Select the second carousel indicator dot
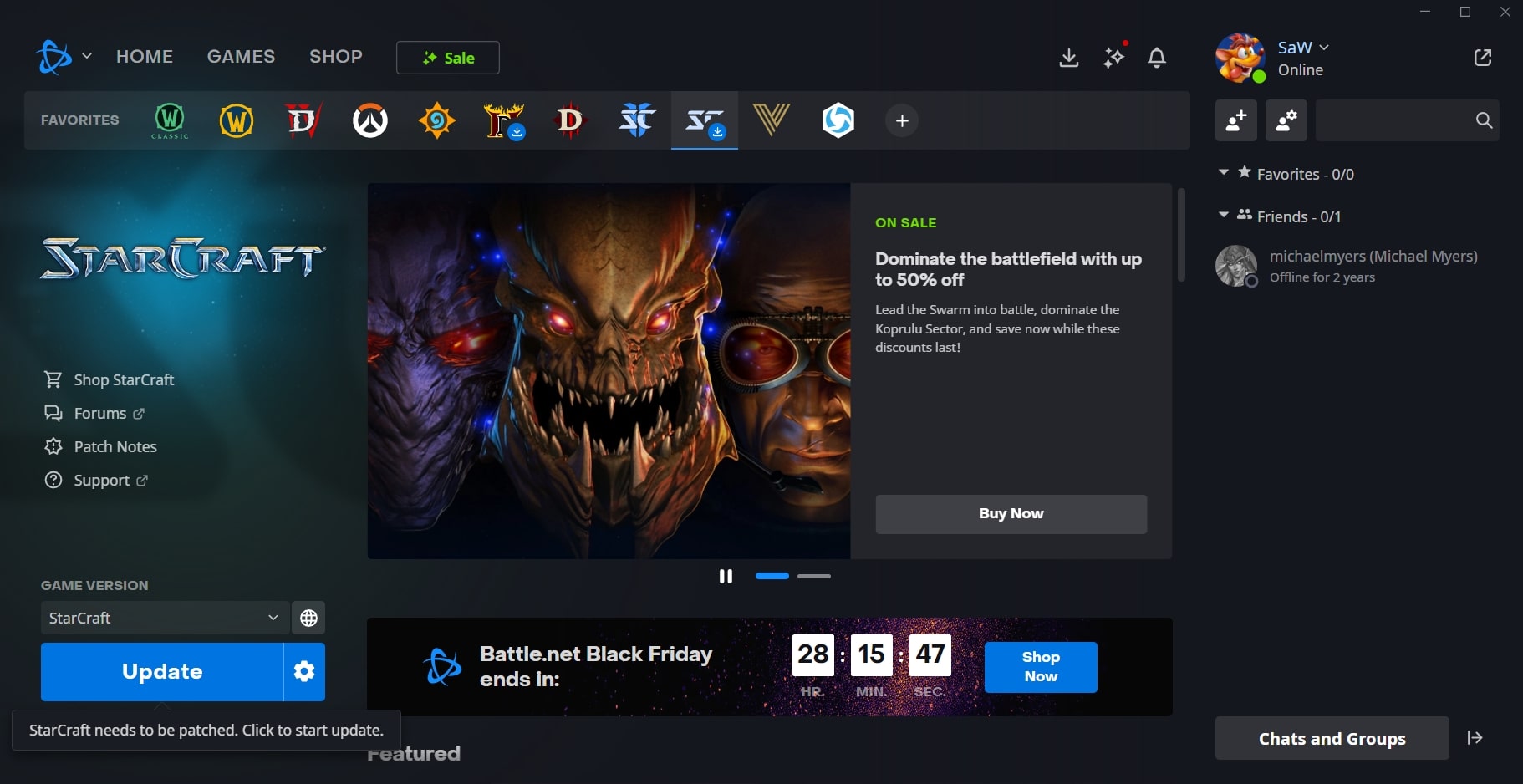This screenshot has height=784, width=1523. pos(815,576)
